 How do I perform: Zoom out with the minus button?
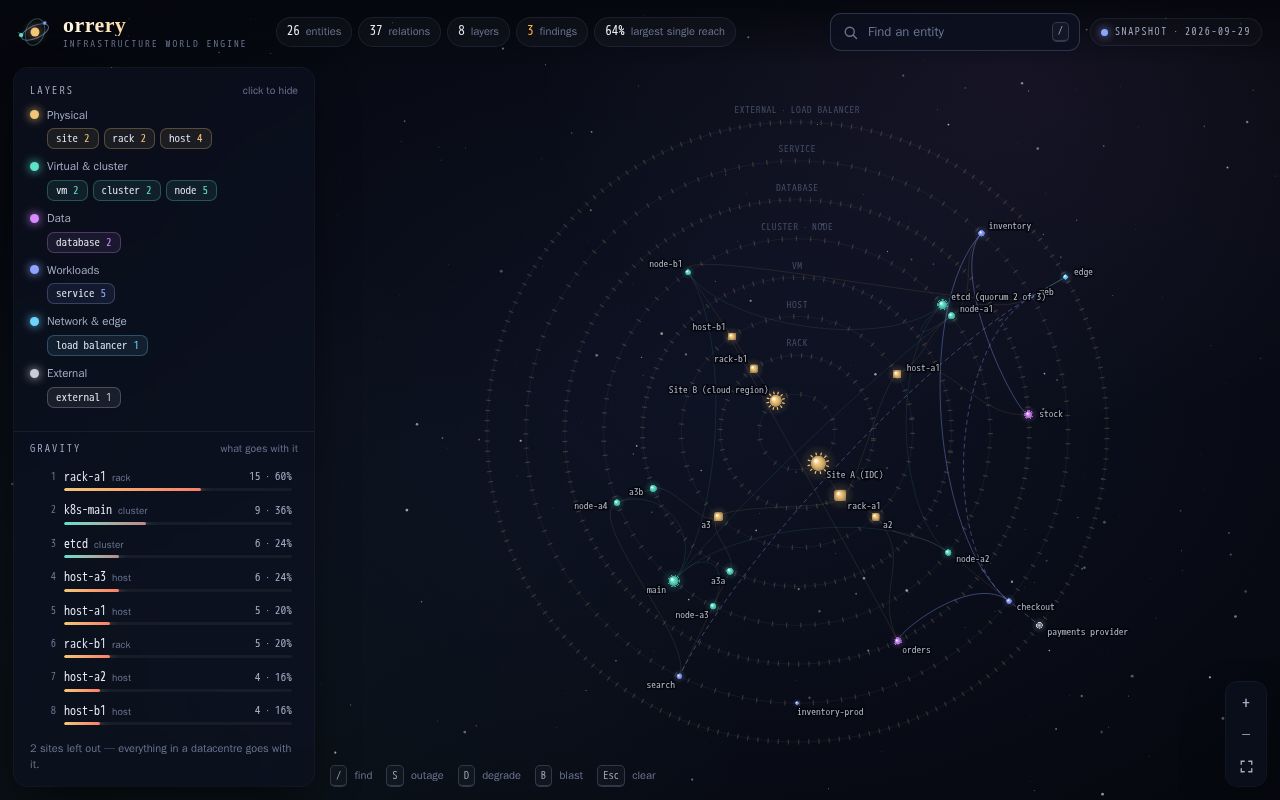click(1246, 735)
